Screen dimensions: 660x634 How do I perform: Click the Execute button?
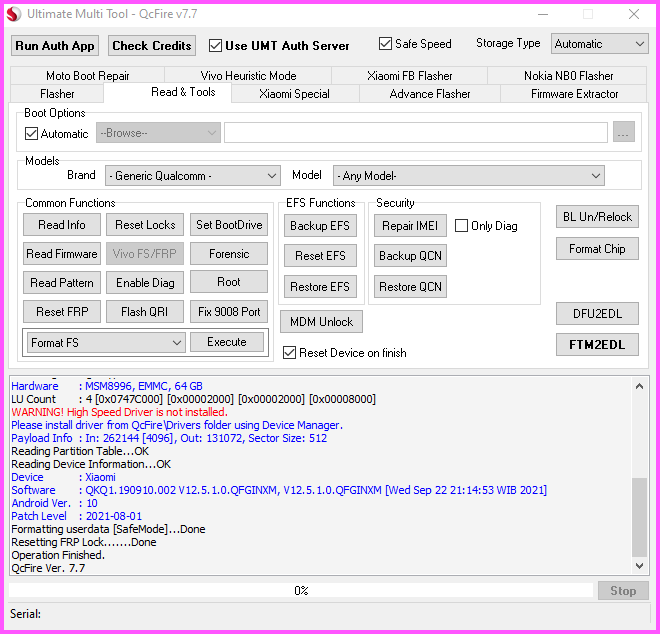coord(227,342)
